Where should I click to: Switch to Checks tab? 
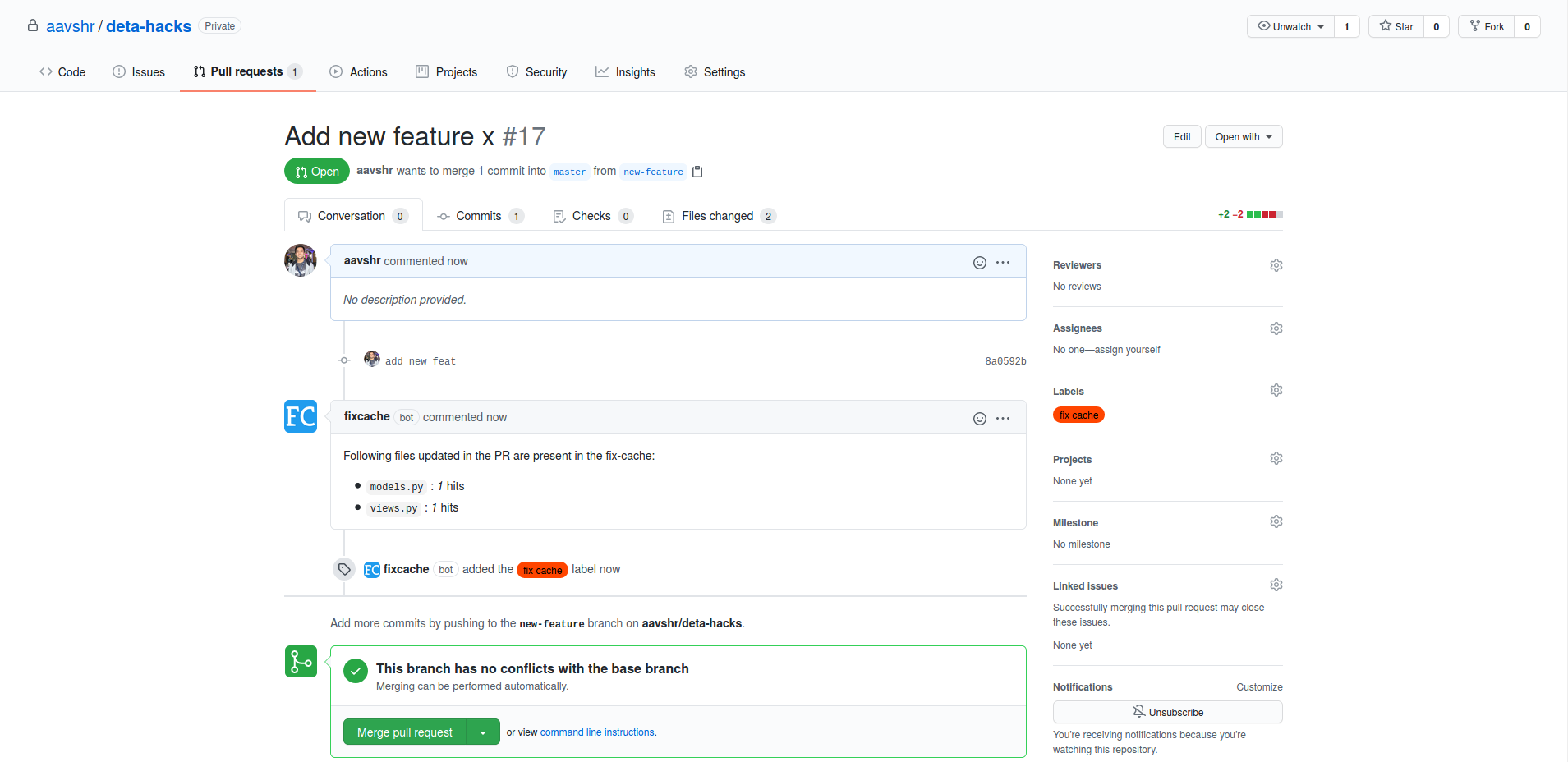[593, 216]
